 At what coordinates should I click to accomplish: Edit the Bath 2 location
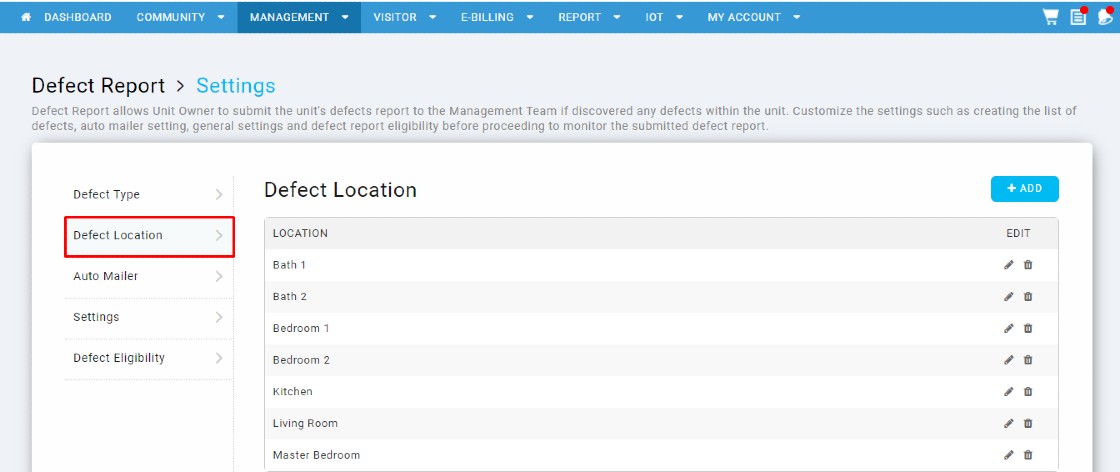tap(1009, 296)
